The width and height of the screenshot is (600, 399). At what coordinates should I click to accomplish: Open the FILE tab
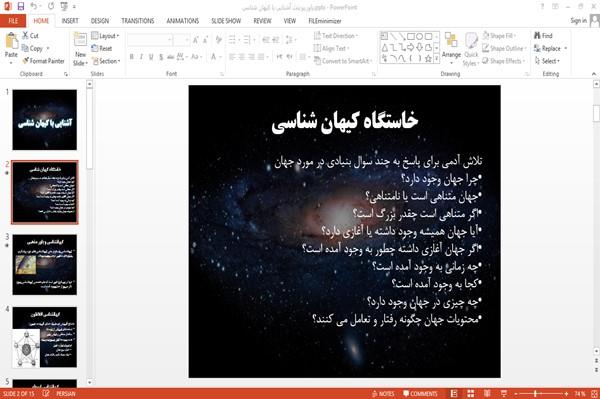click(13, 21)
